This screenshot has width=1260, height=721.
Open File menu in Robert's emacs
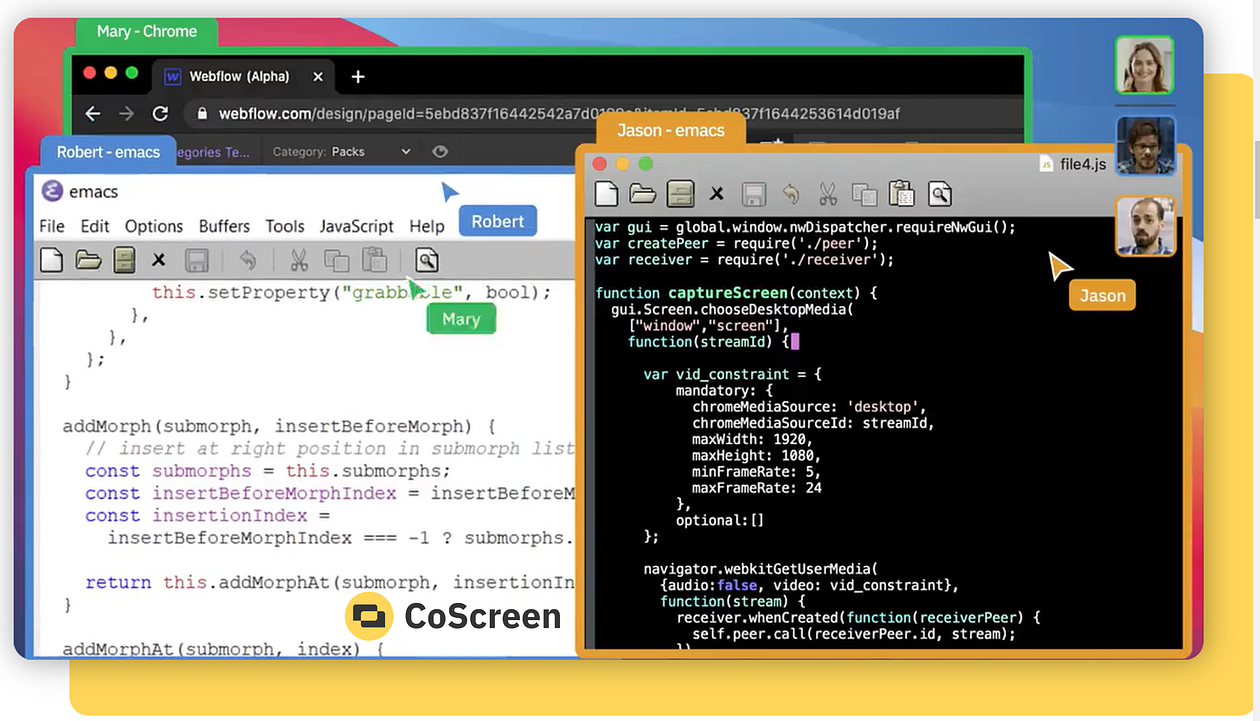pyautogui.click(x=52, y=226)
